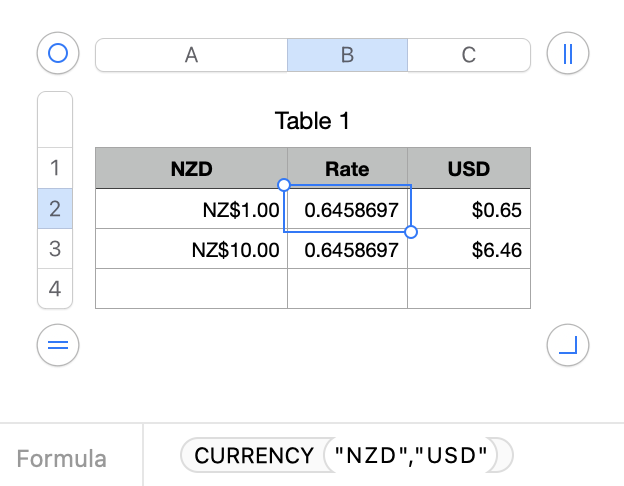Select the $0.65 USD cell
Viewport: 624px width, 486px height.
pos(469,209)
